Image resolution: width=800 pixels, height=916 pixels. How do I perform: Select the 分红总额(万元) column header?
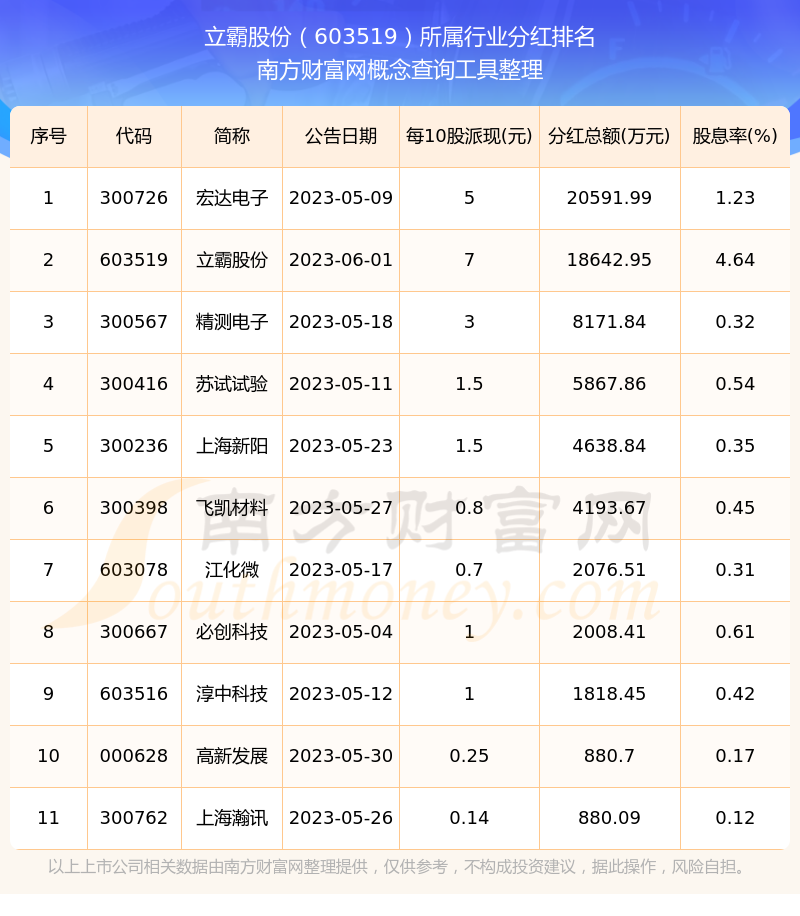(x=609, y=136)
